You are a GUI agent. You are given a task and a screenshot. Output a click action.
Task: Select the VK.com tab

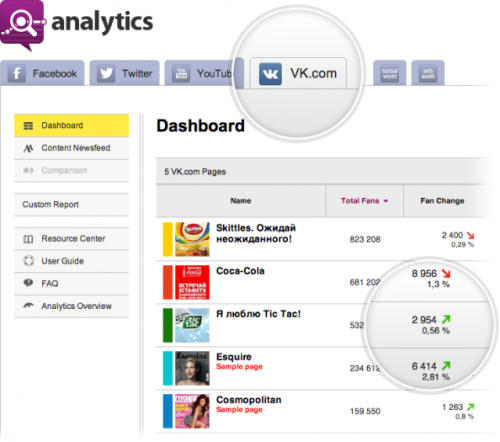tap(298, 73)
